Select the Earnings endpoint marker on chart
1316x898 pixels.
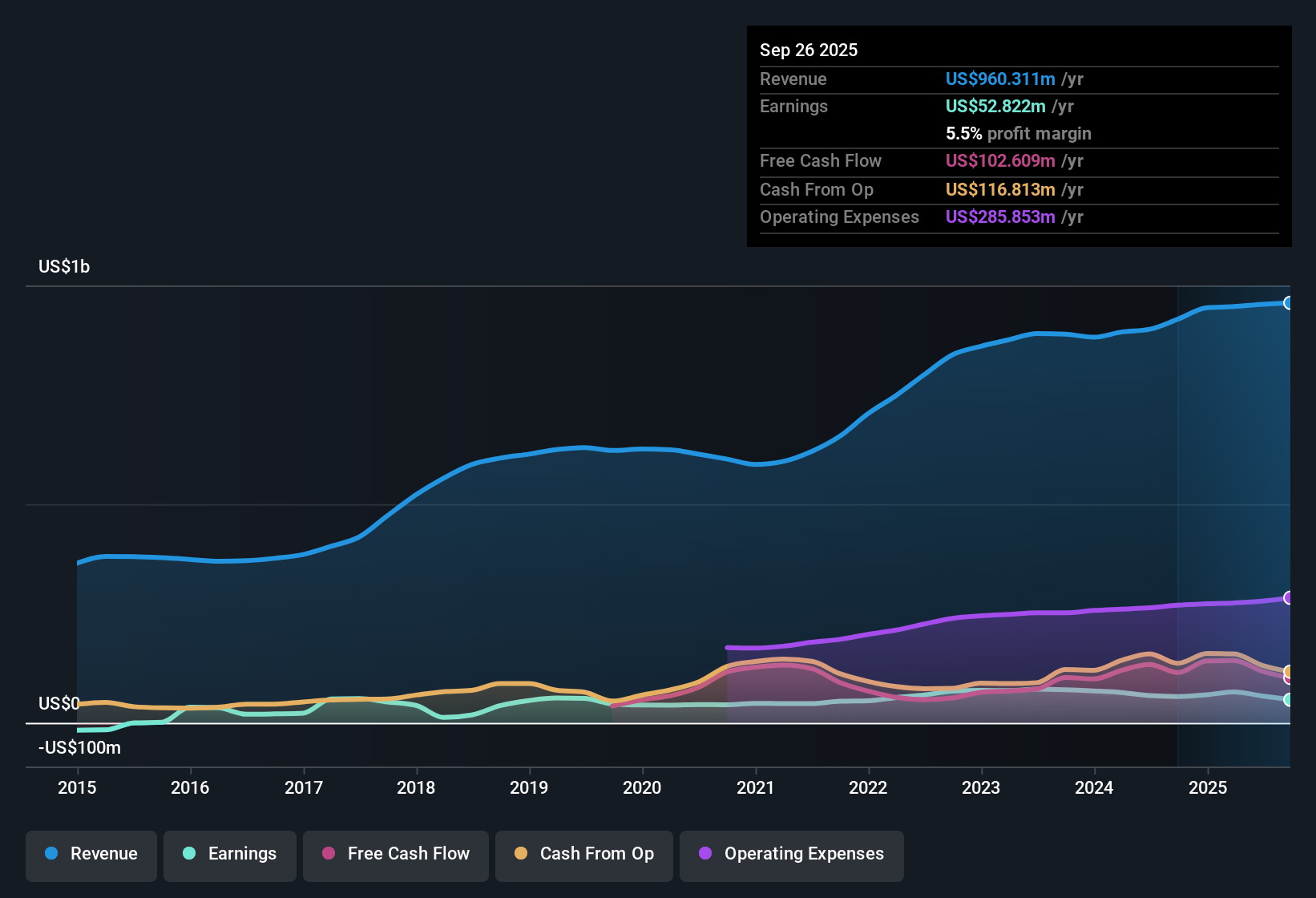coord(1289,700)
